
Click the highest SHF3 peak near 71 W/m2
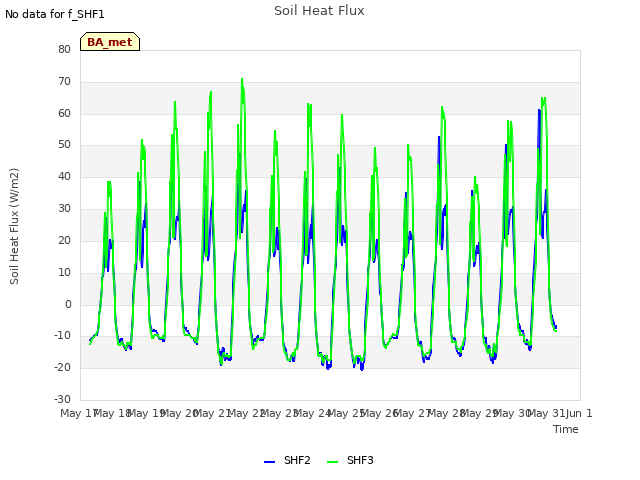[242, 79]
